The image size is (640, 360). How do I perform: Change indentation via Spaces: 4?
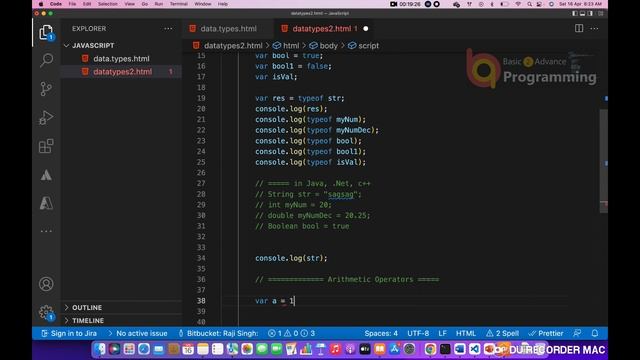coord(381,333)
